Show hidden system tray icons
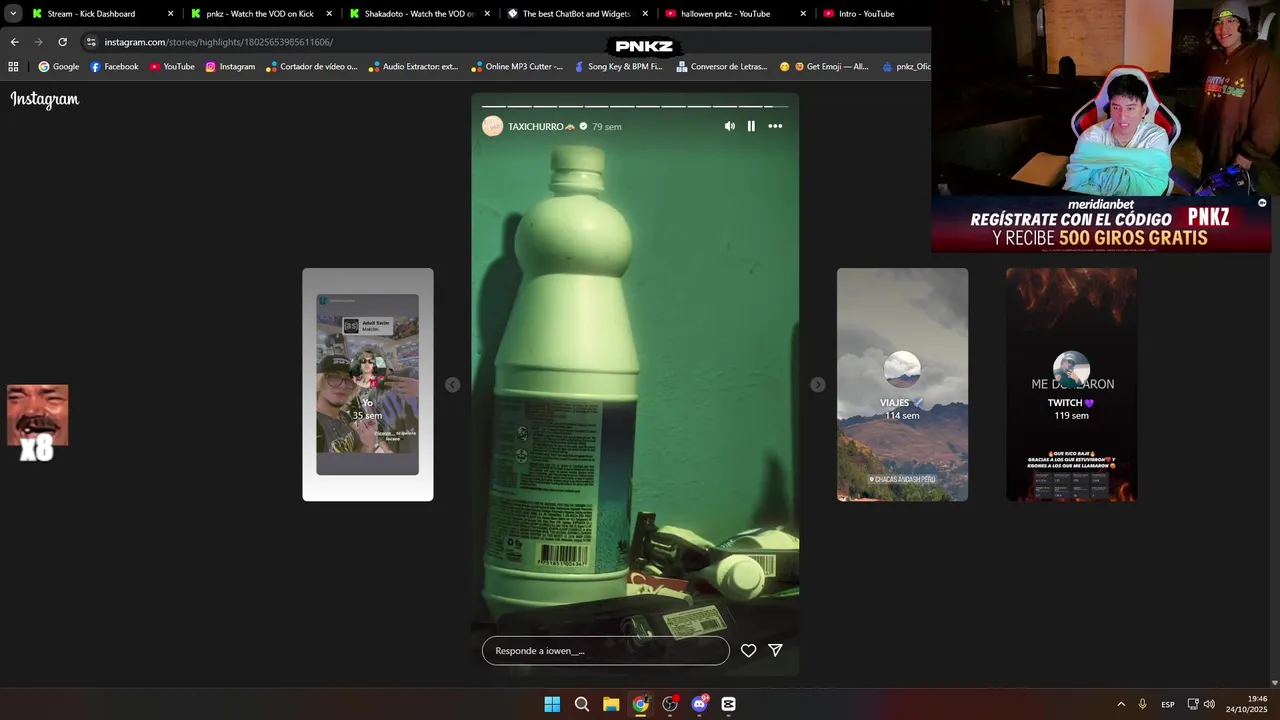 [x=1121, y=704]
